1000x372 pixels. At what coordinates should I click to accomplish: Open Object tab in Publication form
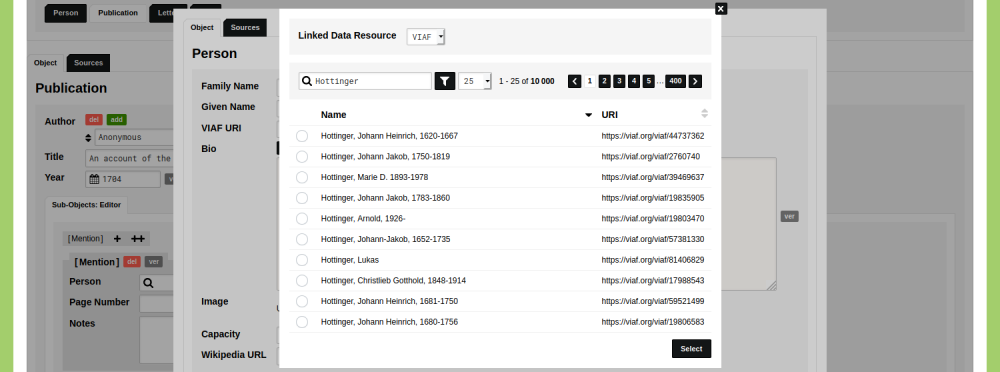[x=45, y=63]
